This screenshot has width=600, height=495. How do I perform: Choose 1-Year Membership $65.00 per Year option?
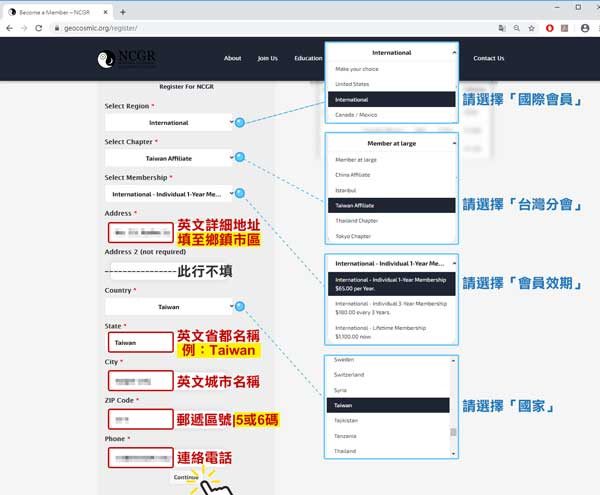(x=391, y=284)
